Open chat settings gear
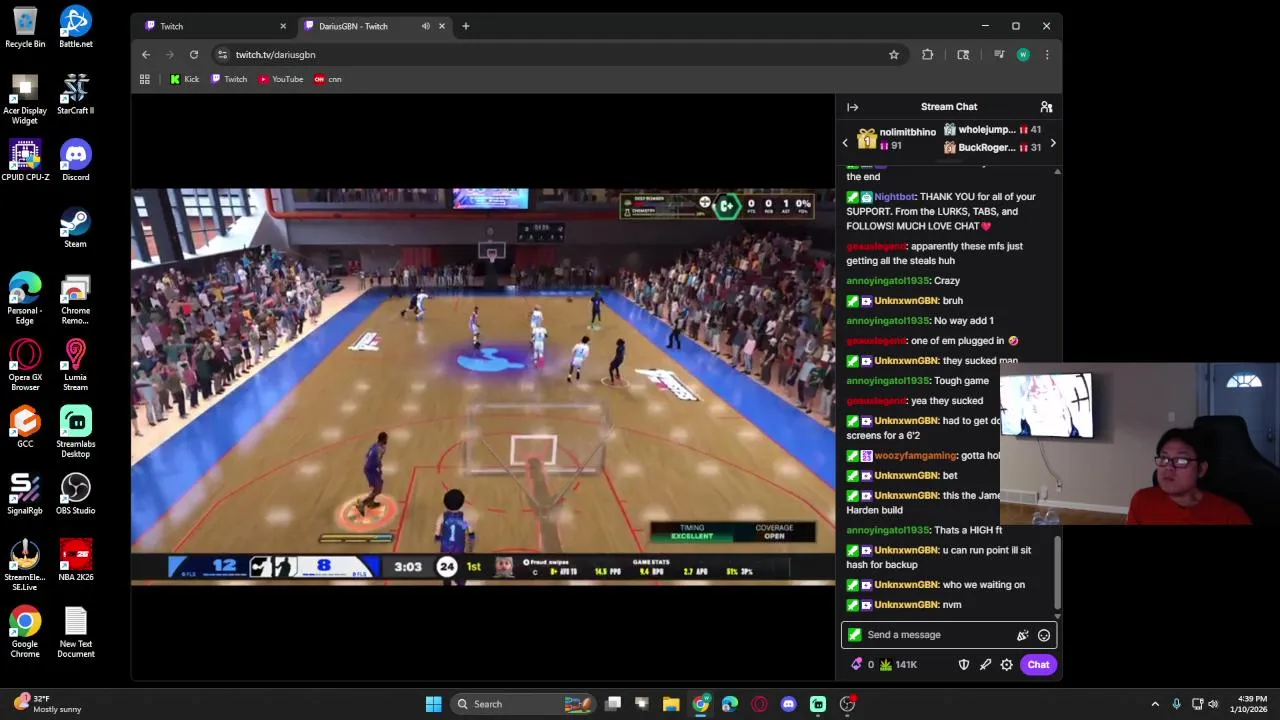This screenshot has width=1280, height=720. click(1007, 665)
